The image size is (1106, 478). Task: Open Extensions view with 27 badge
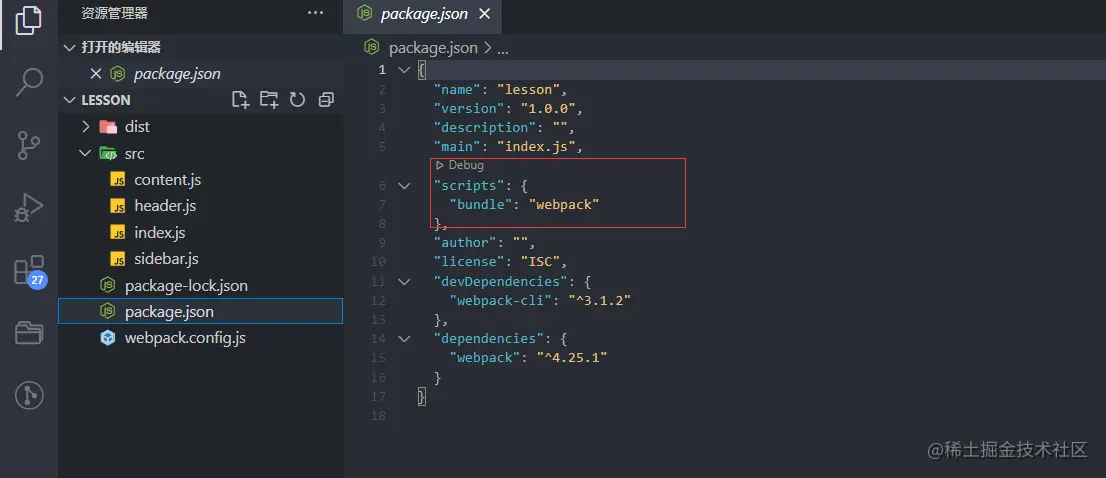29,271
